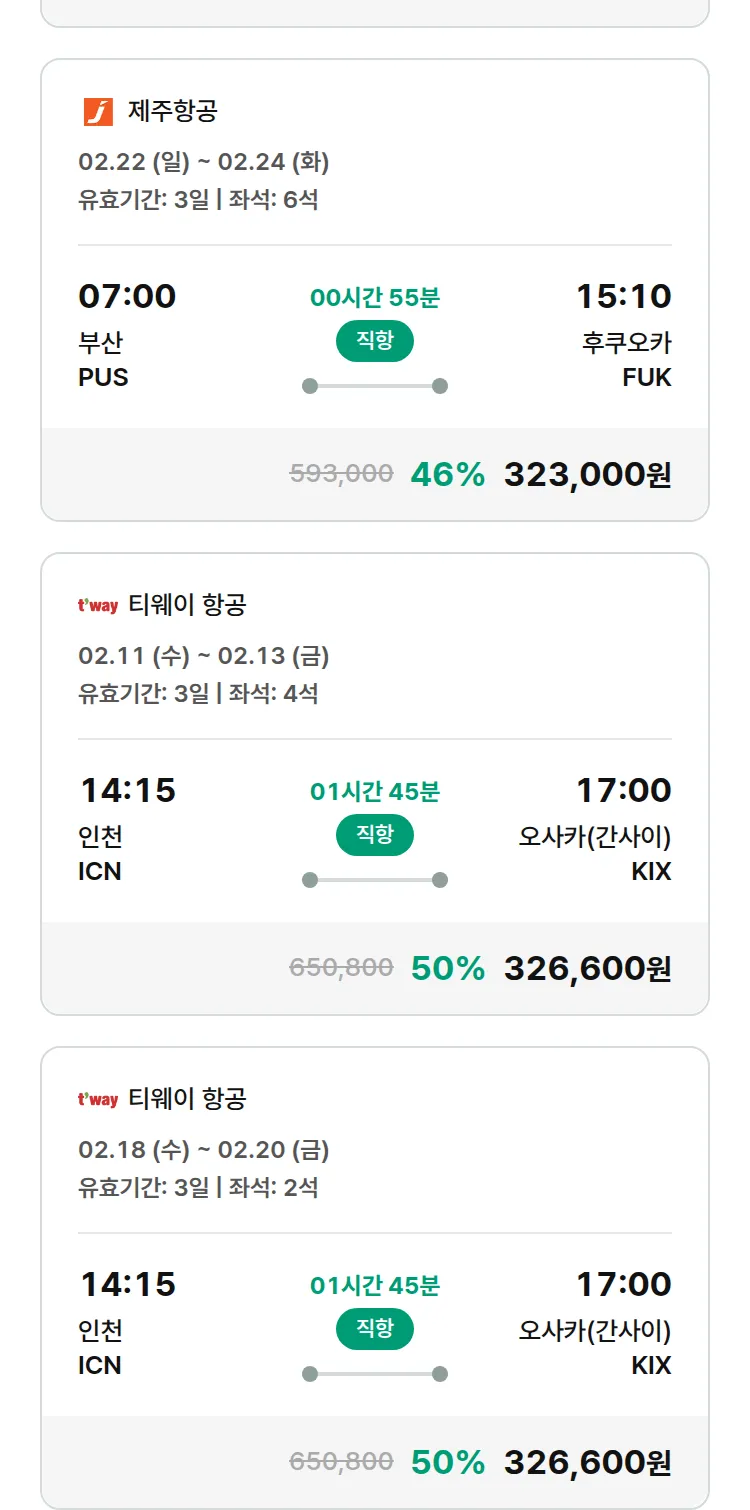Click the 02.11 (수) ~ 02.13 (금) date range
This screenshot has height=1510, width=750.
(203, 655)
